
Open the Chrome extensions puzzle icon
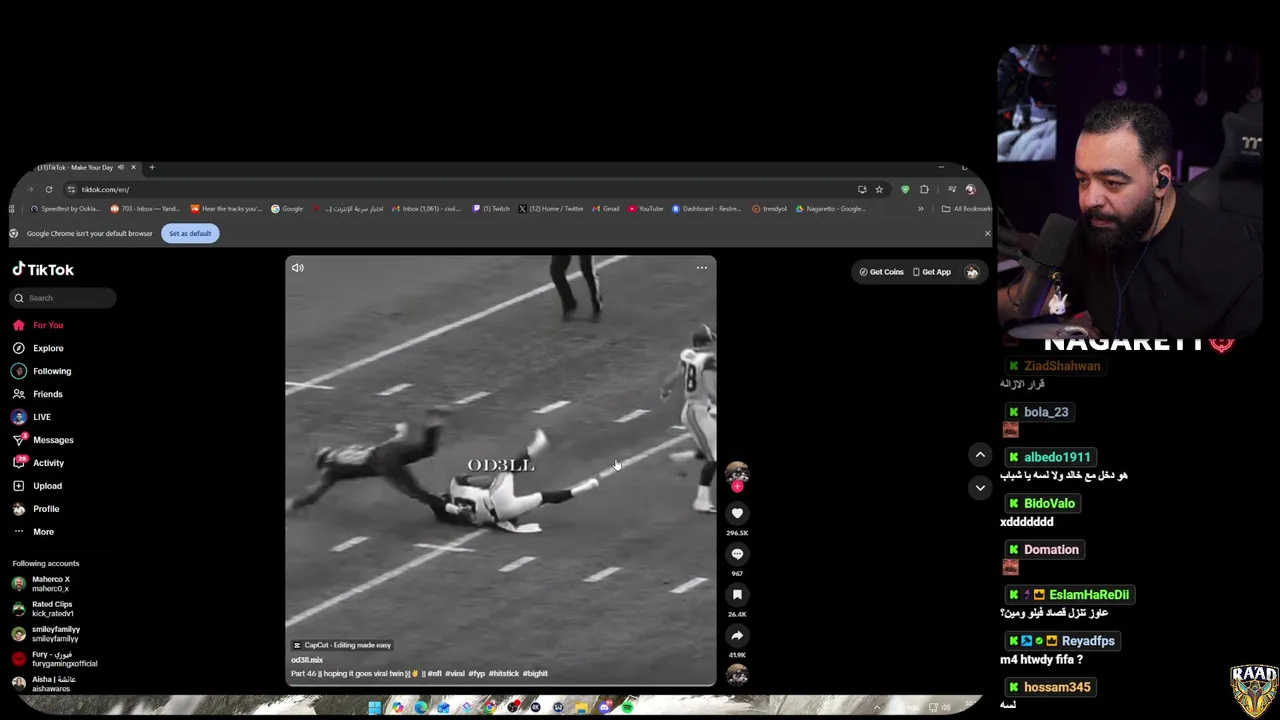point(924,189)
